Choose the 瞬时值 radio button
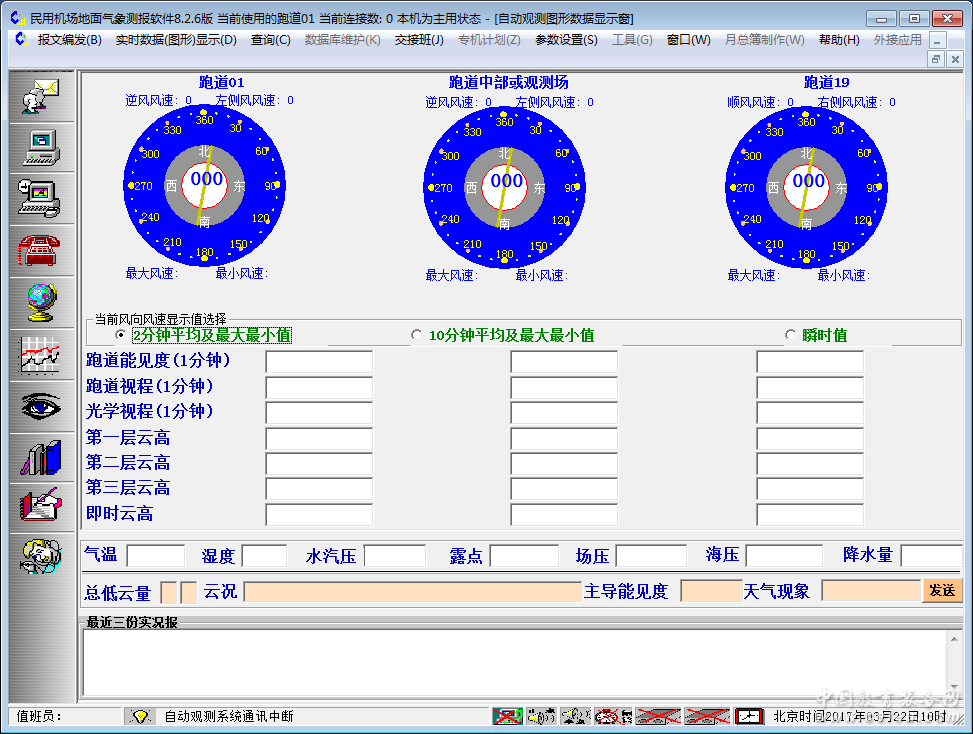Screen dimensions: 973x734 (x=790, y=335)
